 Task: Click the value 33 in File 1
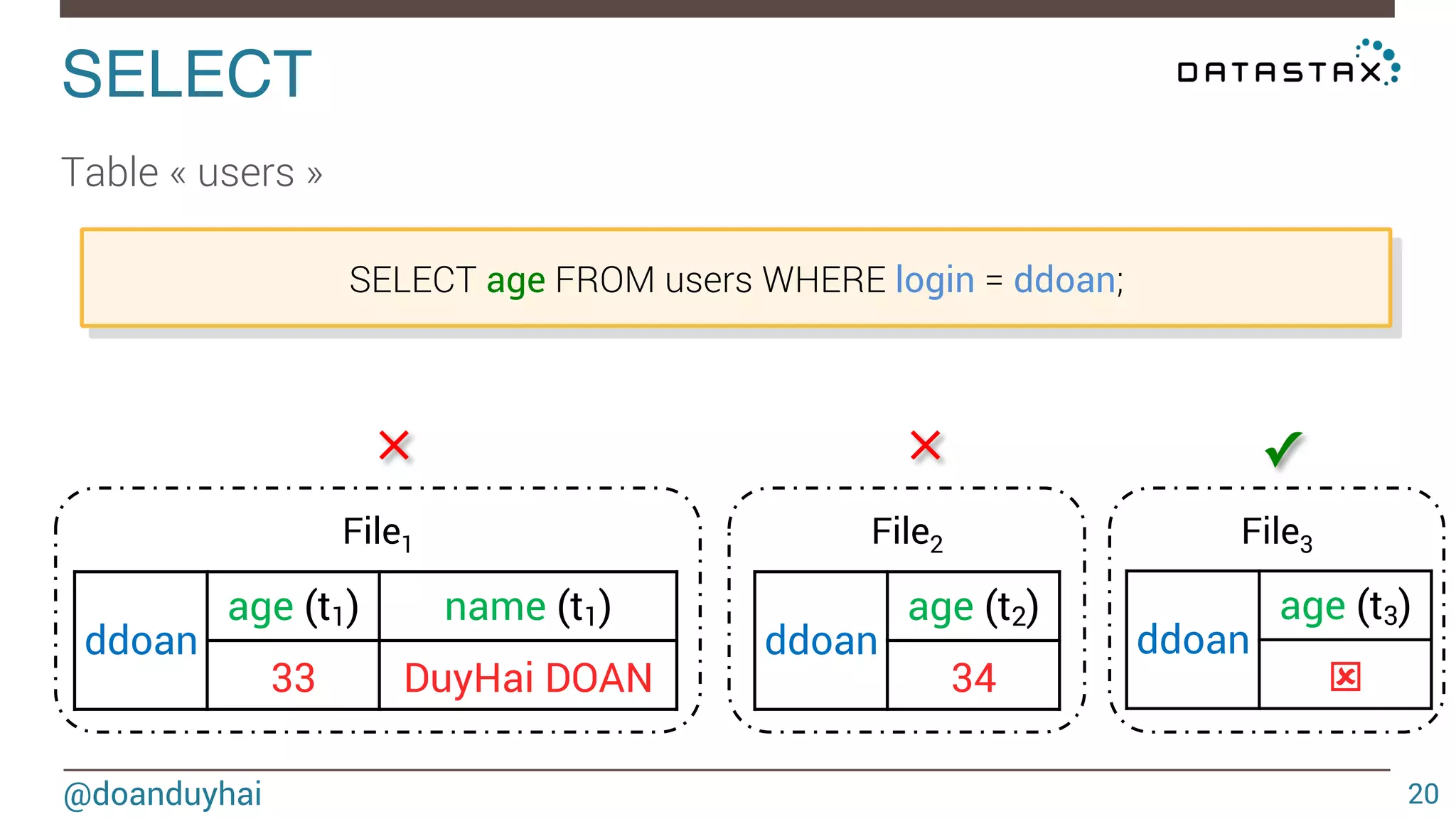click(x=293, y=676)
